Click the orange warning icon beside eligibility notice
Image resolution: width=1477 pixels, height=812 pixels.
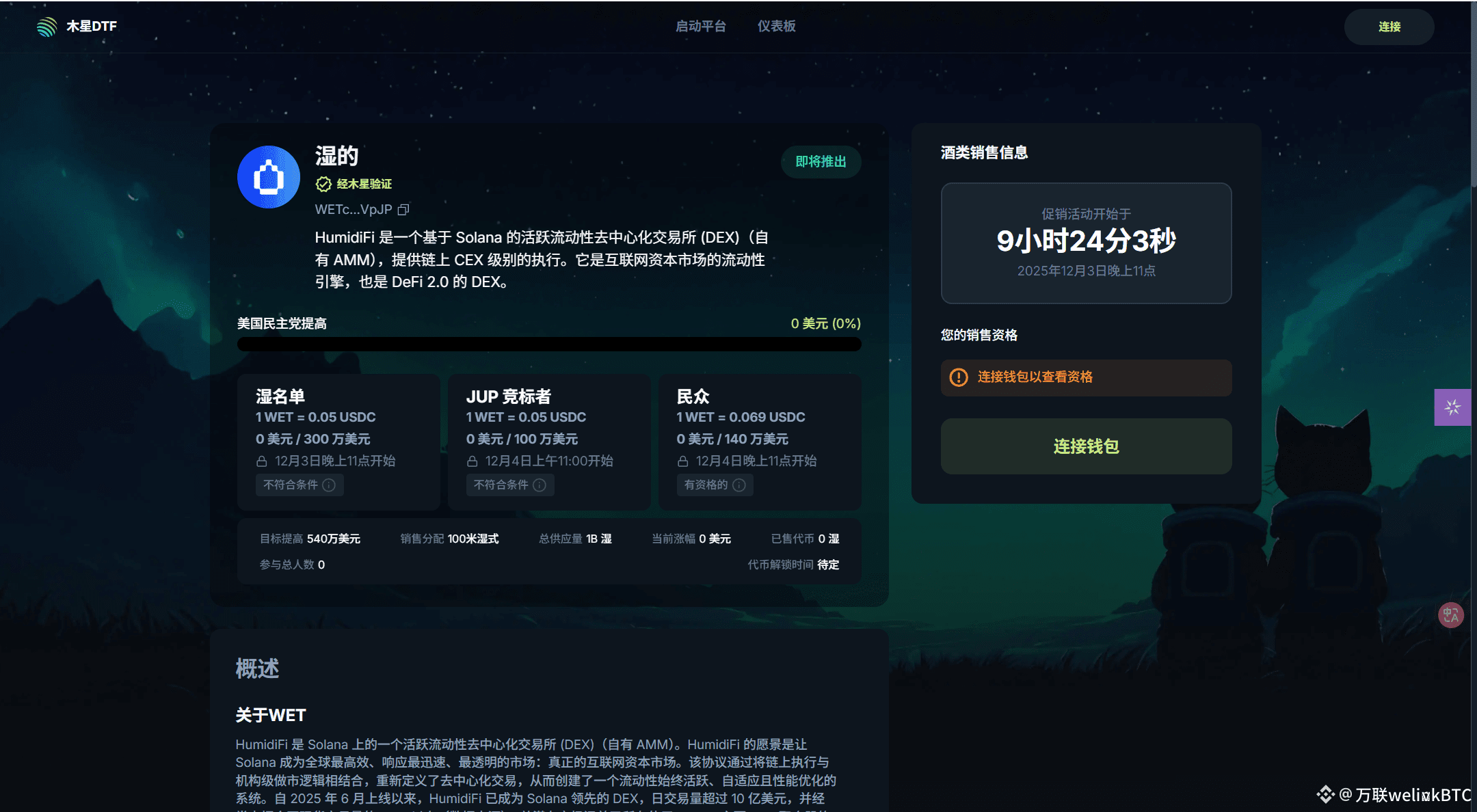[x=959, y=377]
